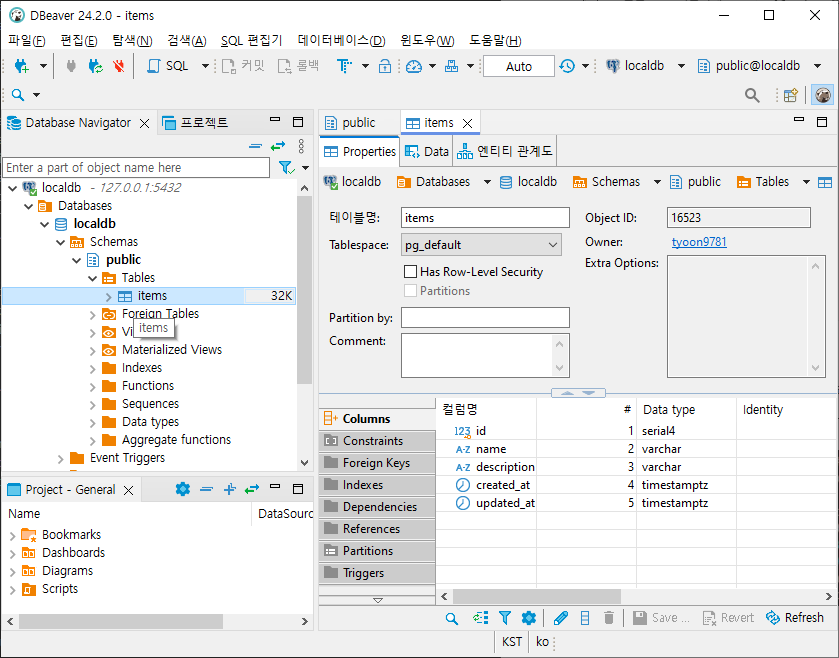This screenshot has height=658, width=839.
Task: Click the 테이블명 input field
Action: click(485, 218)
